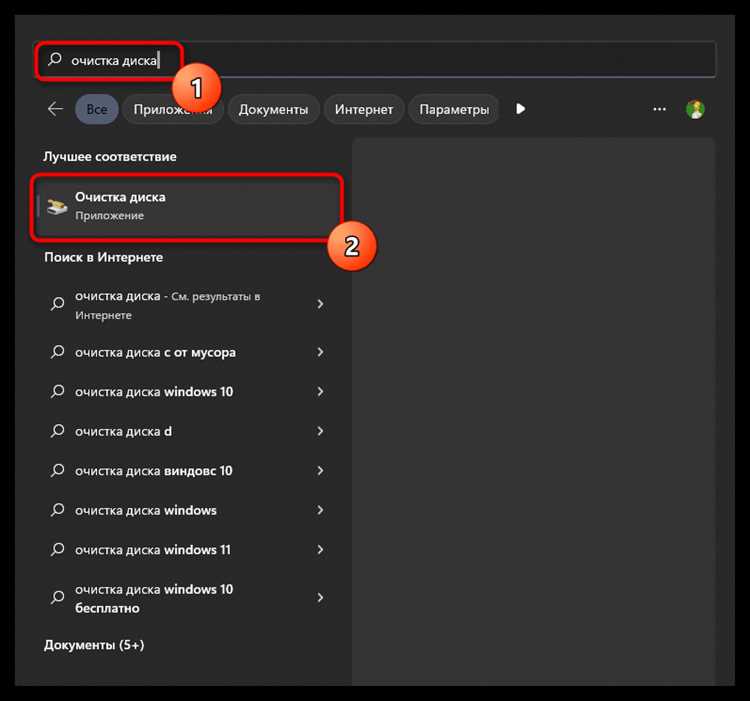Expand the 'очистка диска windows 10' chevron

[320, 392]
